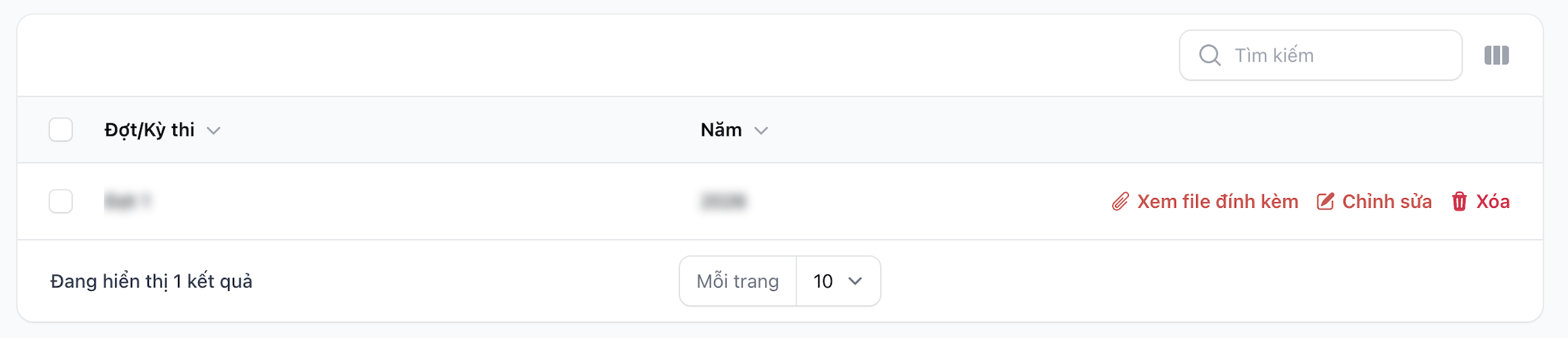Click the "Chỉnh sửa" edit link
Viewport: 1568px width, 338px height.
1387,202
